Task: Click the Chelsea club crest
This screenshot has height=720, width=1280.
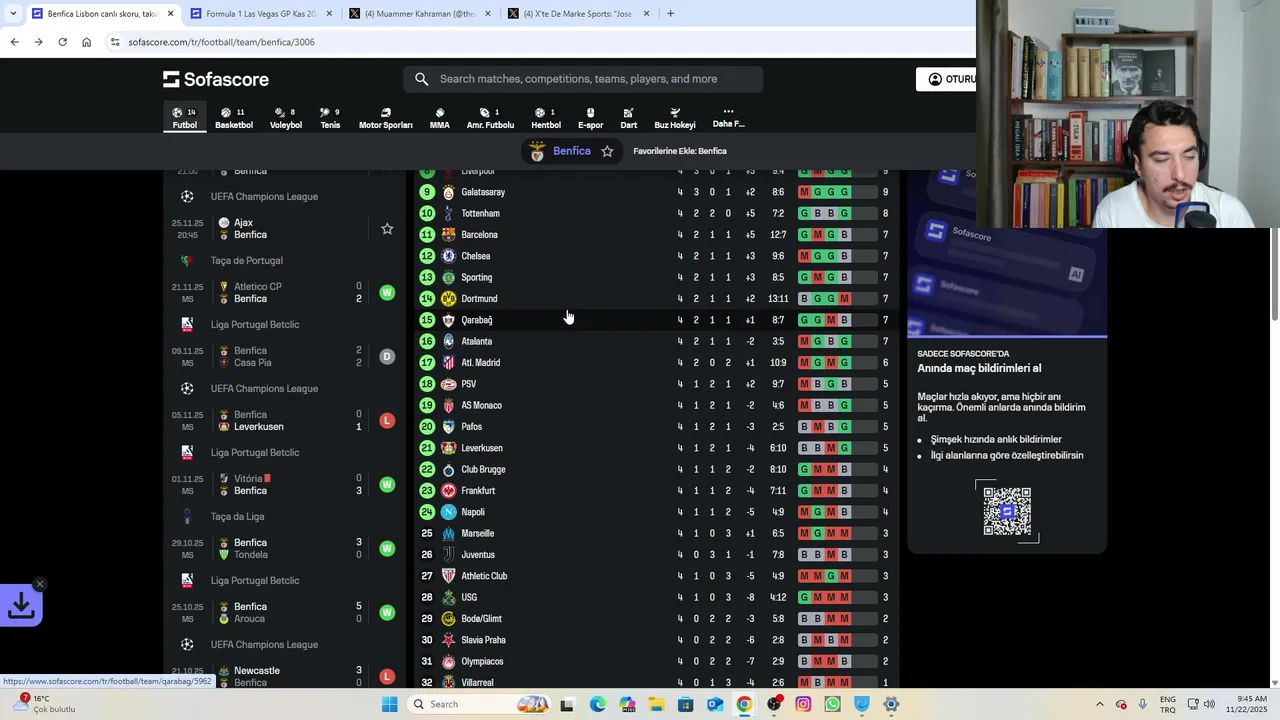Action: point(448,256)
